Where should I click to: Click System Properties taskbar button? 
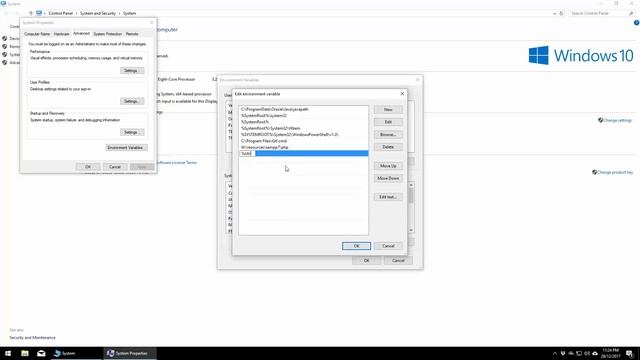pyautogui.click(x=130, y=353)
